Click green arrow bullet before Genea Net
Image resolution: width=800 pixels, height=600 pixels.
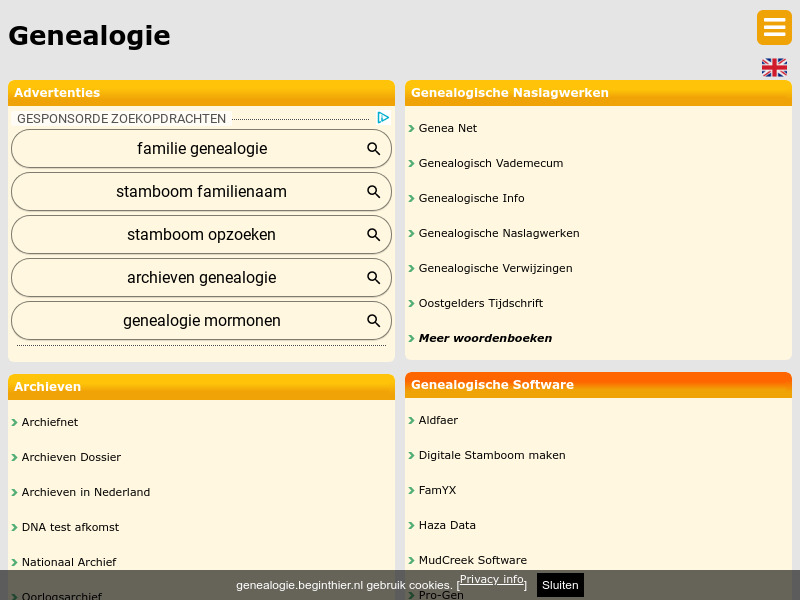pyautogui.click(x=411, y=129)
